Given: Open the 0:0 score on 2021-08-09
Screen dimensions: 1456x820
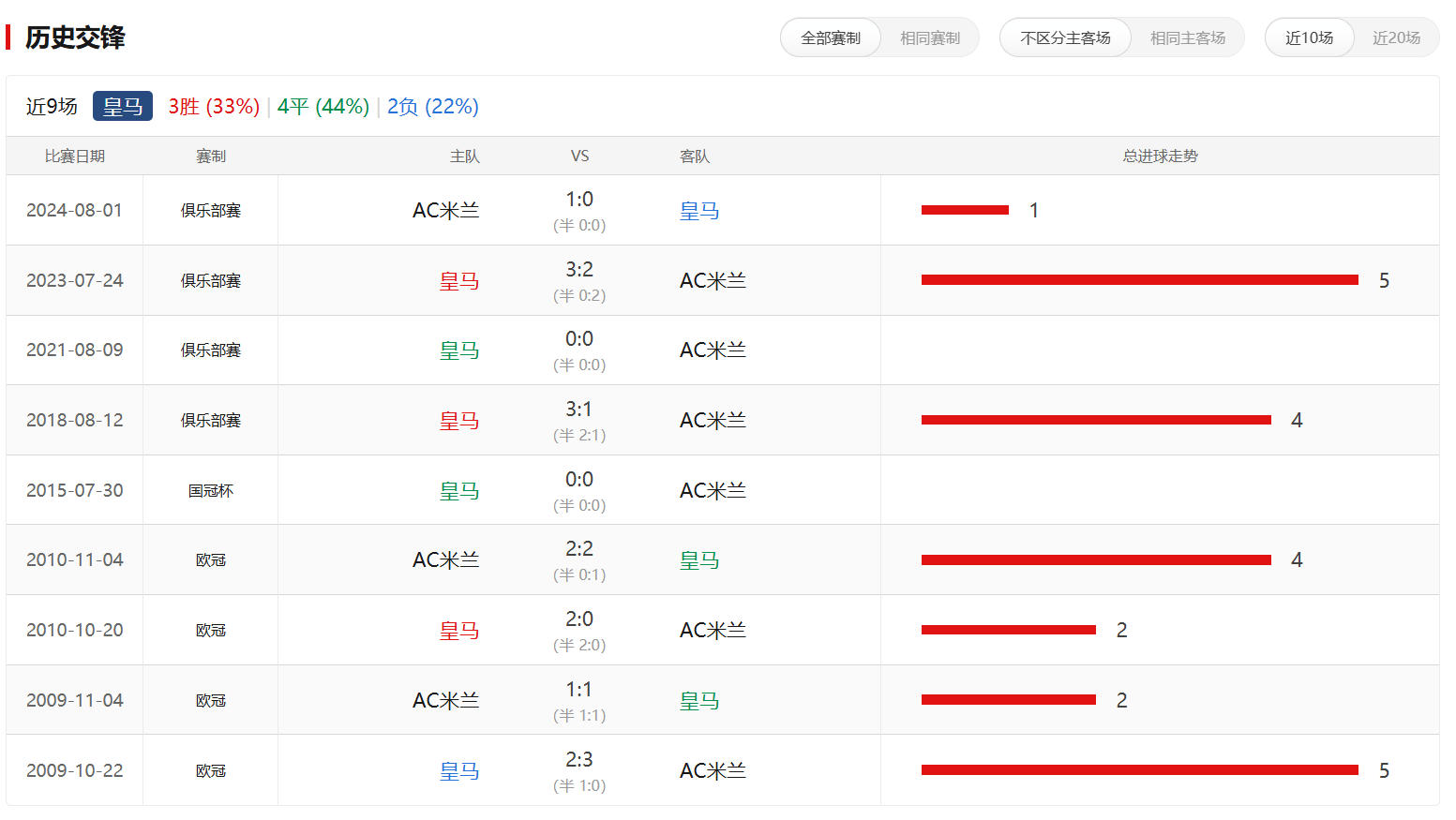Looking at the screenshot, I should [579, 338].
